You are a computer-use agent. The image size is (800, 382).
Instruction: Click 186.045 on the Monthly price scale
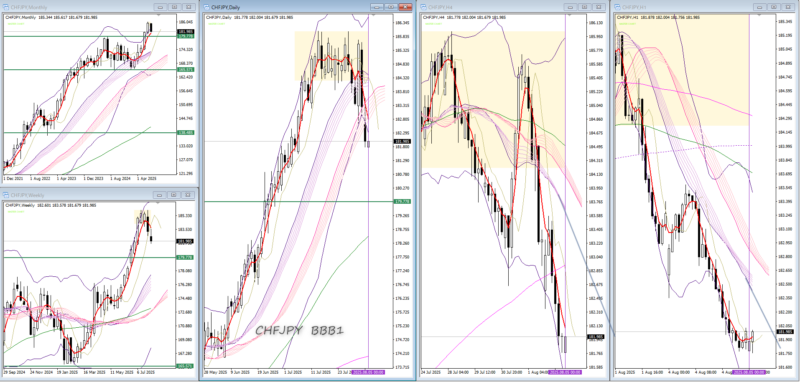185,22
